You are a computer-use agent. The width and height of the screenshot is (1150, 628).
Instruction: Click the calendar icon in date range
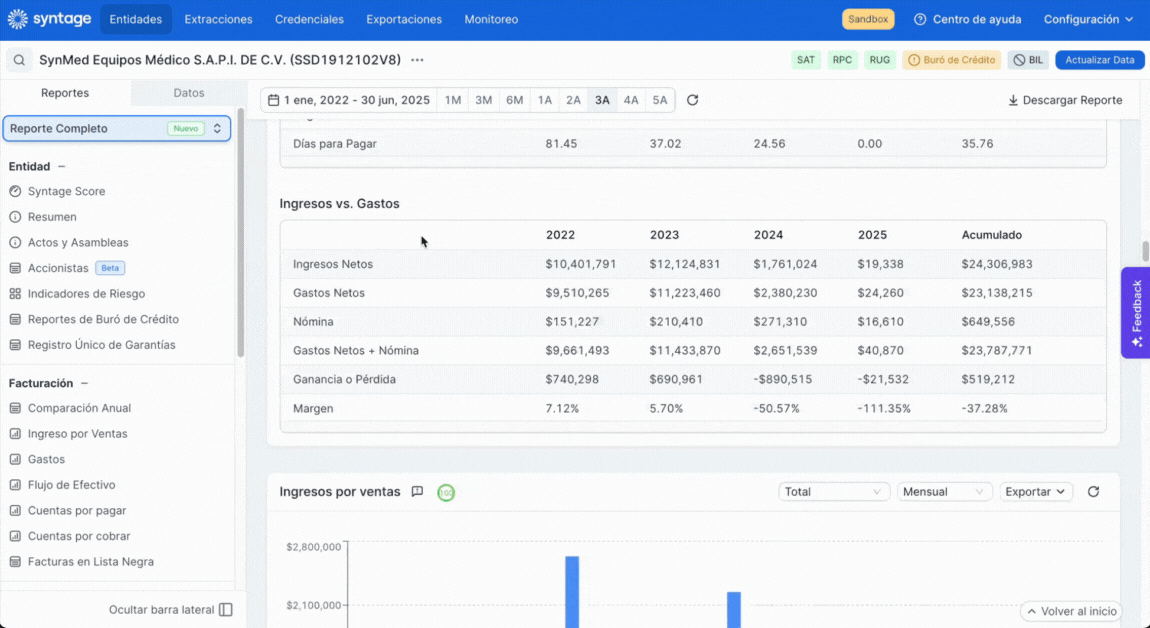click(274, 100)
